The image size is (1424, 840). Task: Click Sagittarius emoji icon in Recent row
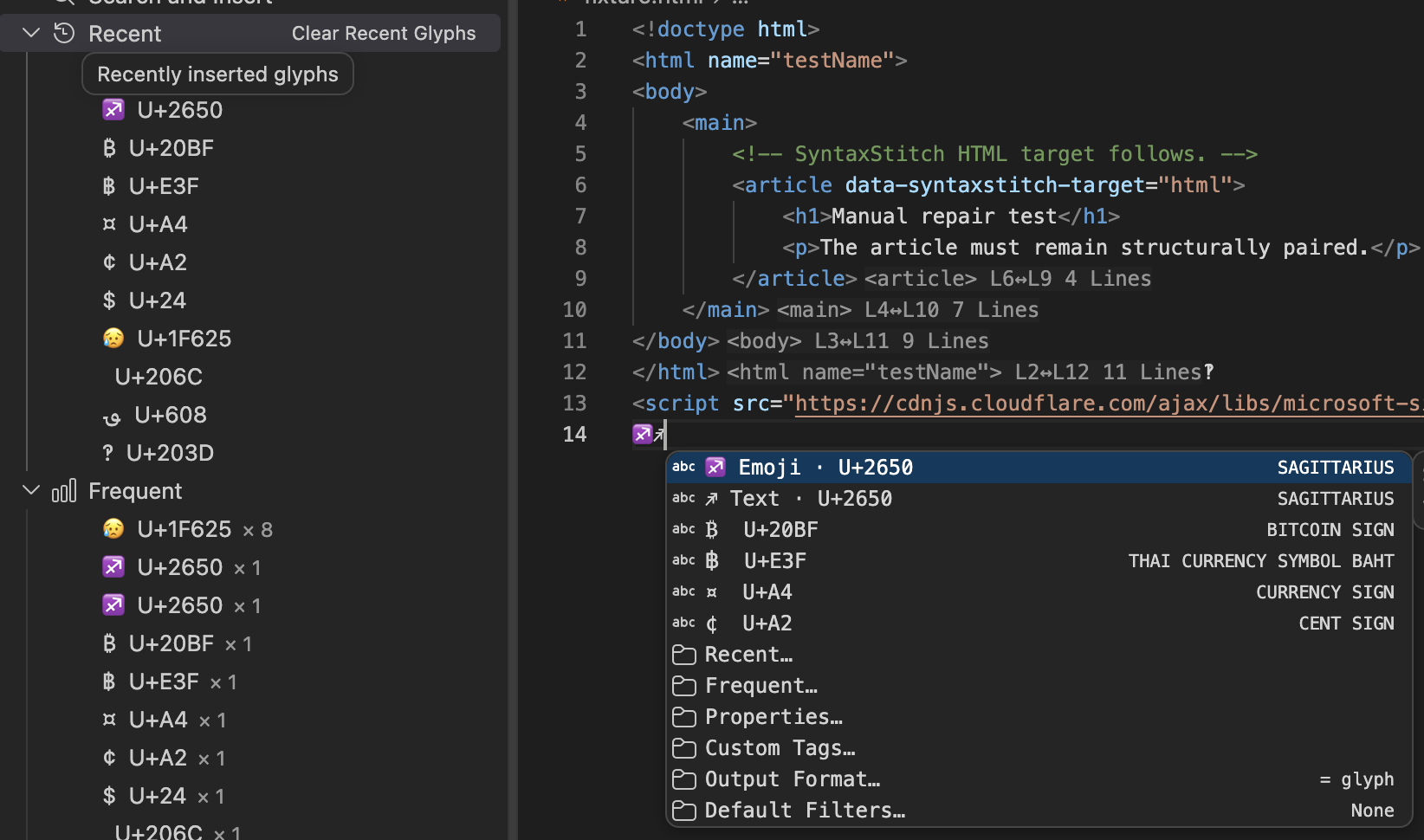pos(113,109)
